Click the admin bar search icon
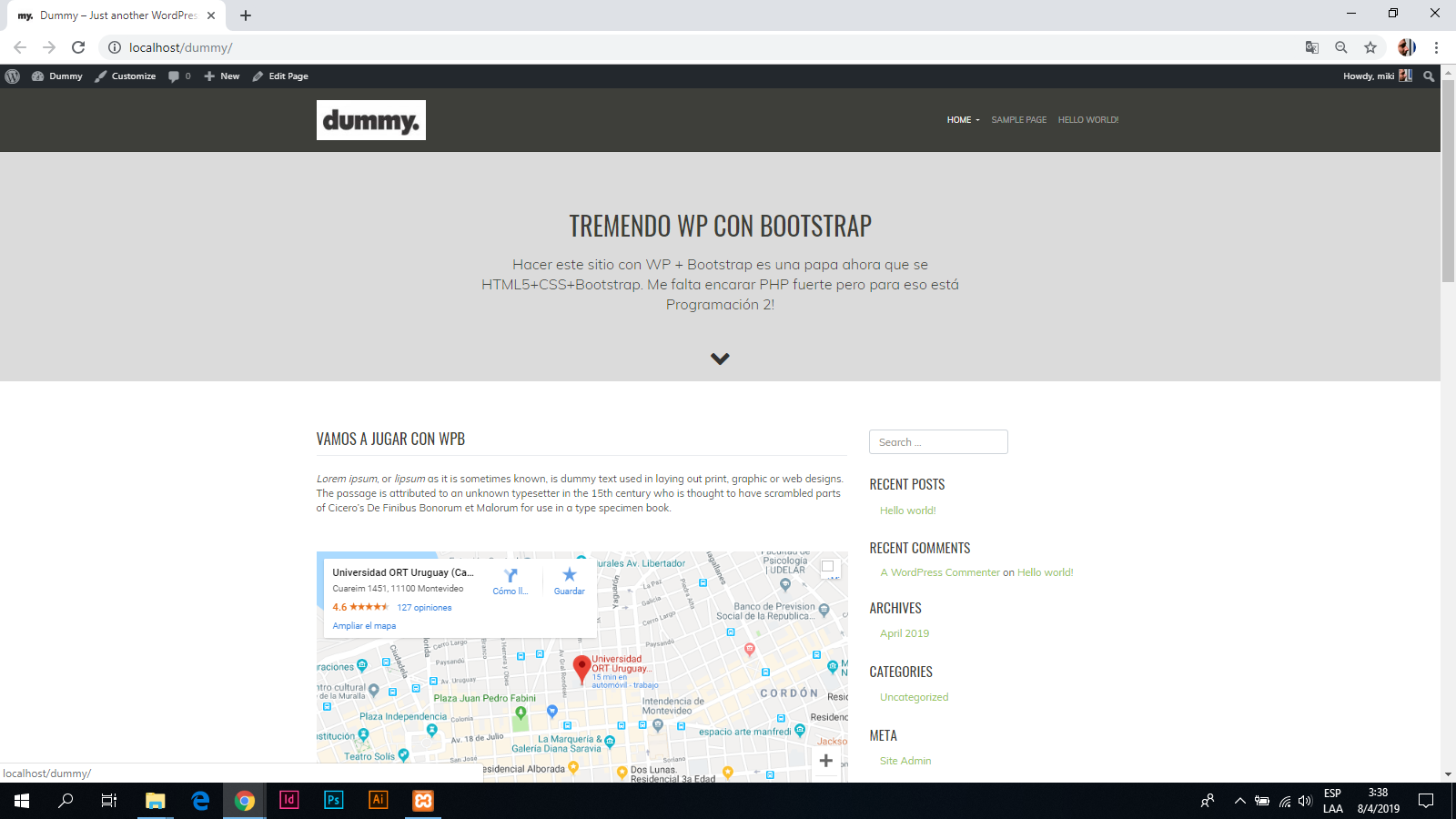 pos(1429,76)
